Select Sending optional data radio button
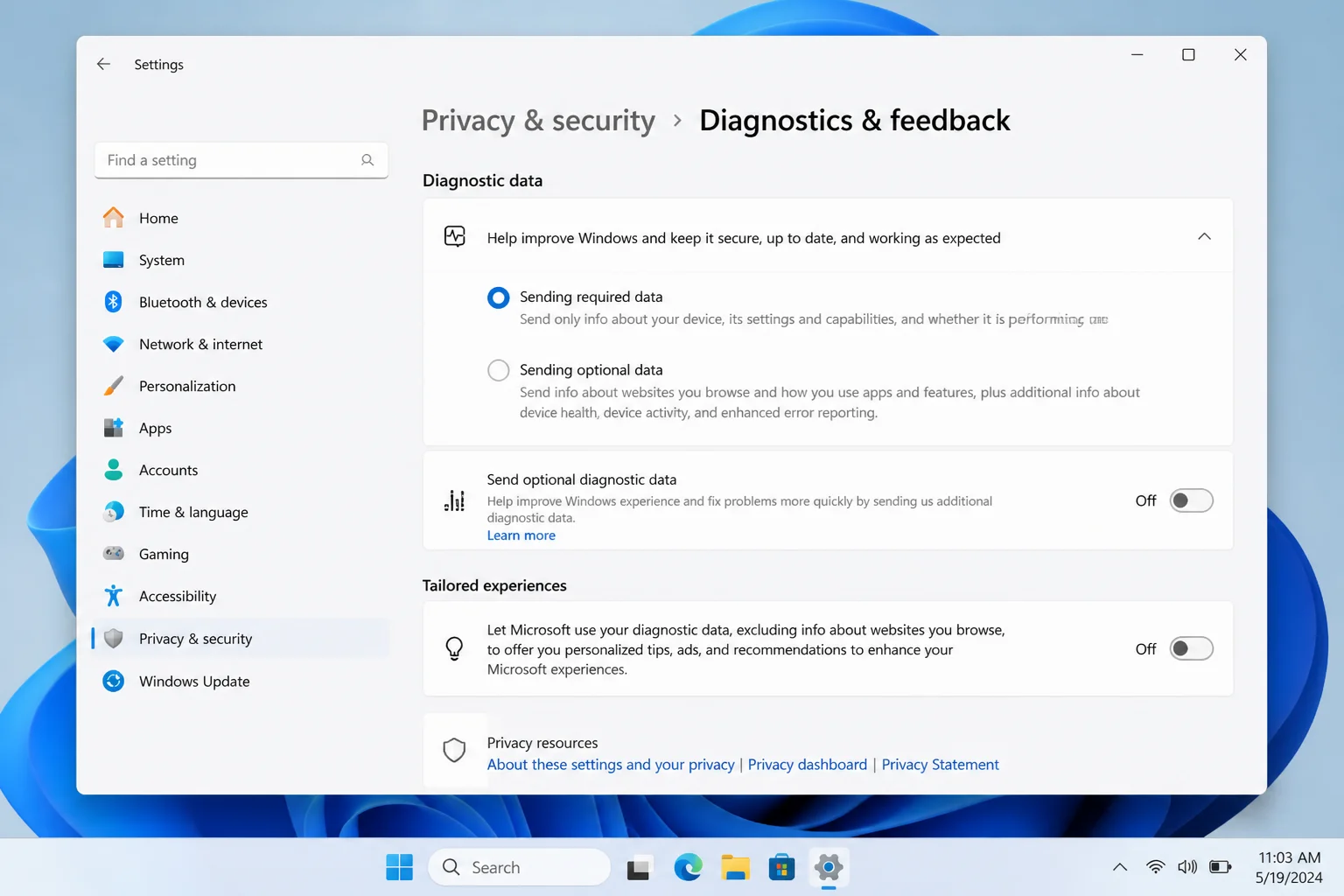 click(498, 370)
